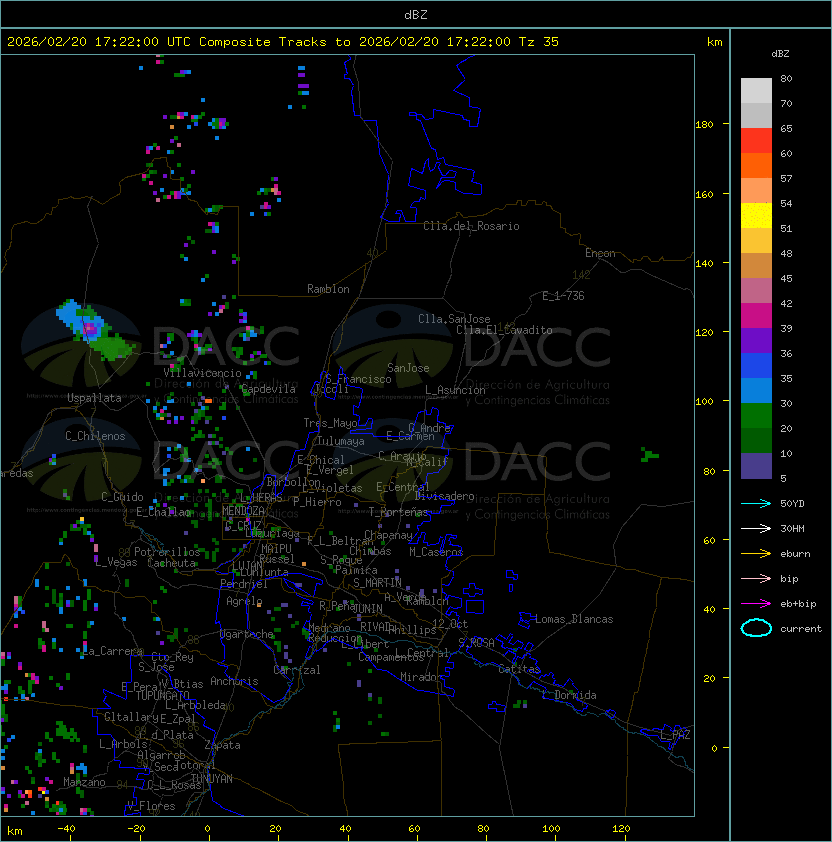Screen dimensions: 832x842
Task: Select the V_Flores map label
Action: [x=151, y=806]
